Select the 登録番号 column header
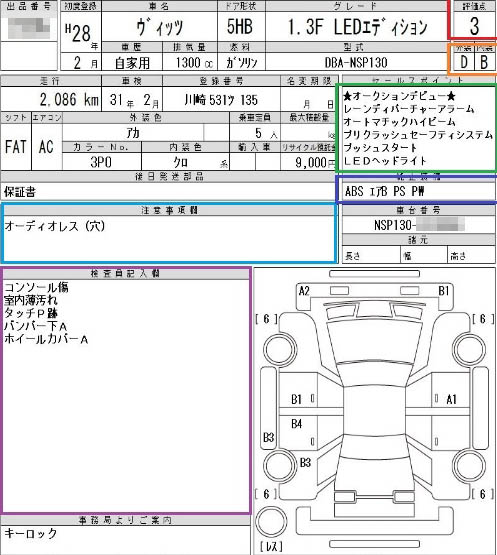 pyautogui.click(x=221, y=81)
